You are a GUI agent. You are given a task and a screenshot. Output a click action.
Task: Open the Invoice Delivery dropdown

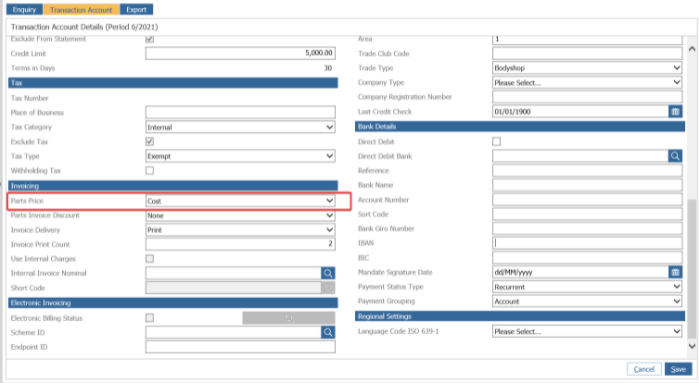tap(240, 230)
